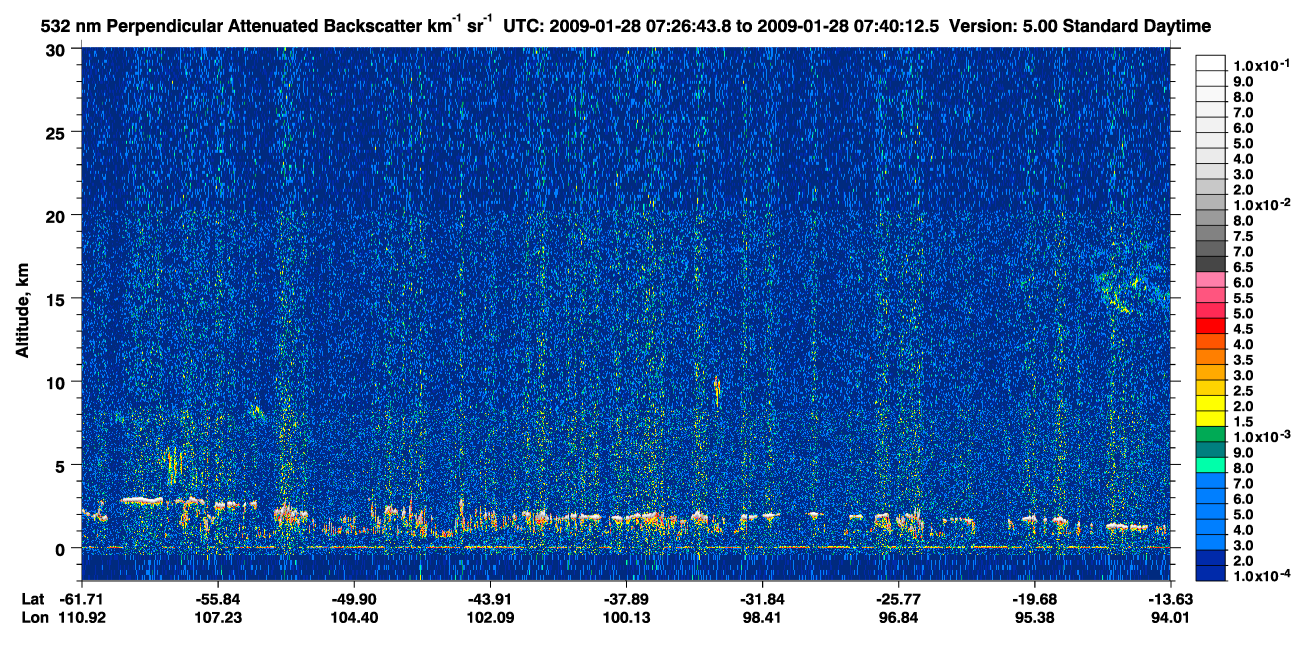Click the latitude value '-25.77'

(x=898, y=599)
